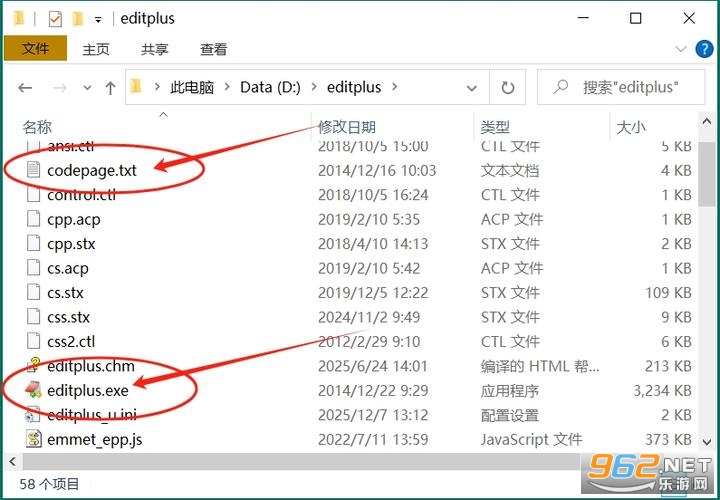
Task: Expand the chevron after editplus breadcrumb
Action: point(394,87)
